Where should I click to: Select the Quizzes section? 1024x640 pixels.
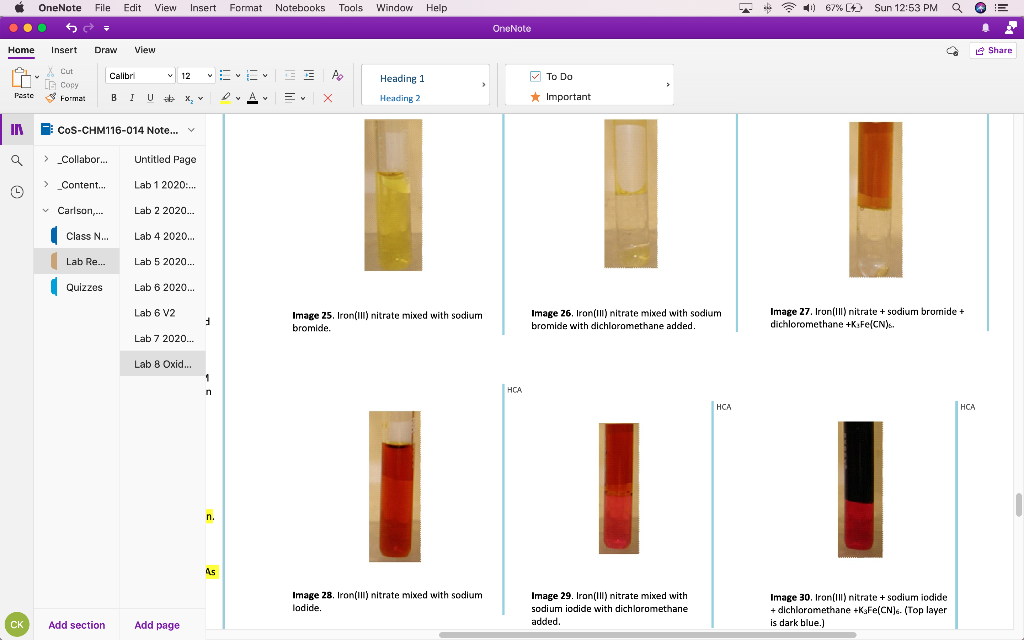pyautogui.click(x=82, y=287)
